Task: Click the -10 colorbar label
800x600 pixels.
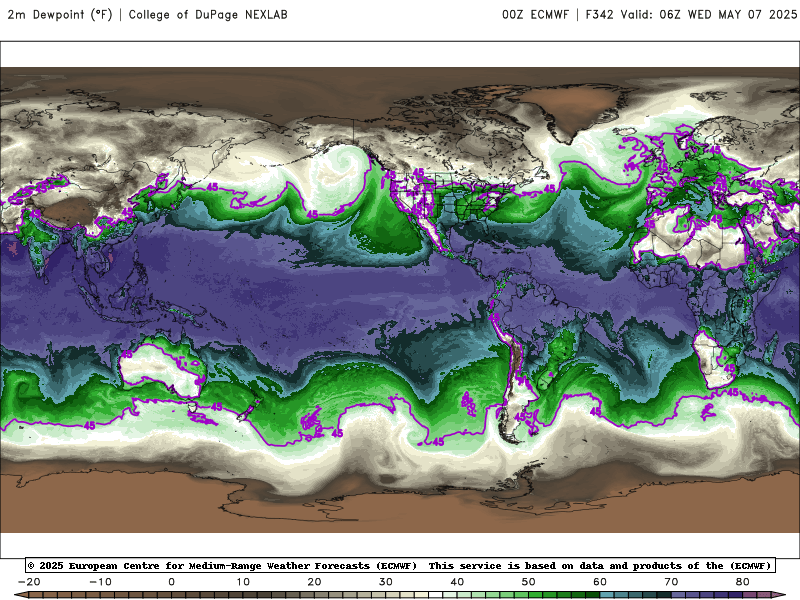Action: 100,582
